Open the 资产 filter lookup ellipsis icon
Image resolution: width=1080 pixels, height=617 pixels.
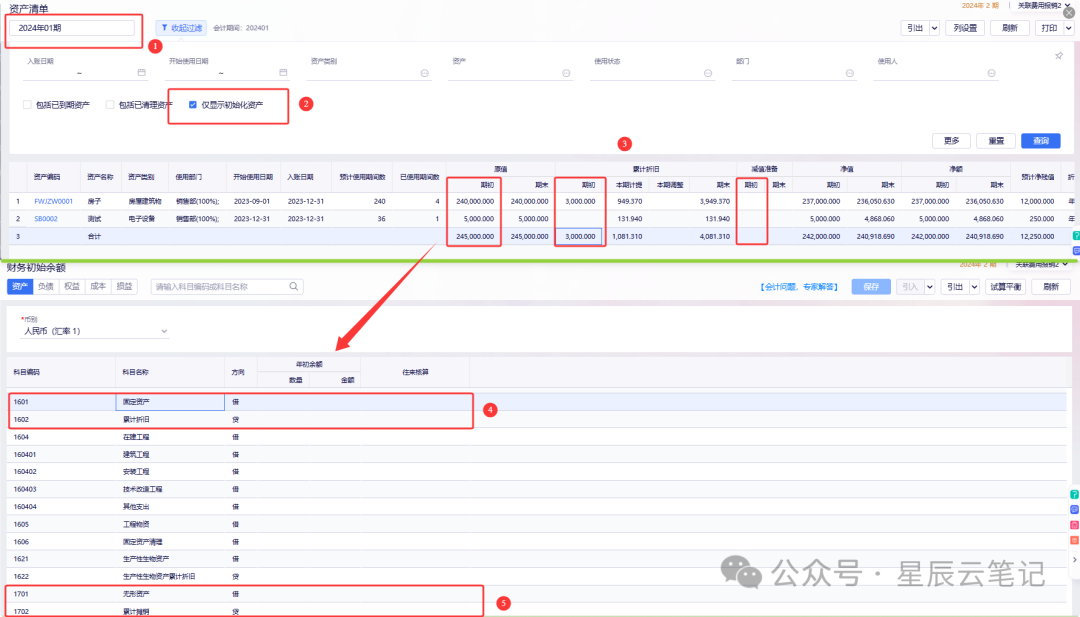click(x=566, y=73)
